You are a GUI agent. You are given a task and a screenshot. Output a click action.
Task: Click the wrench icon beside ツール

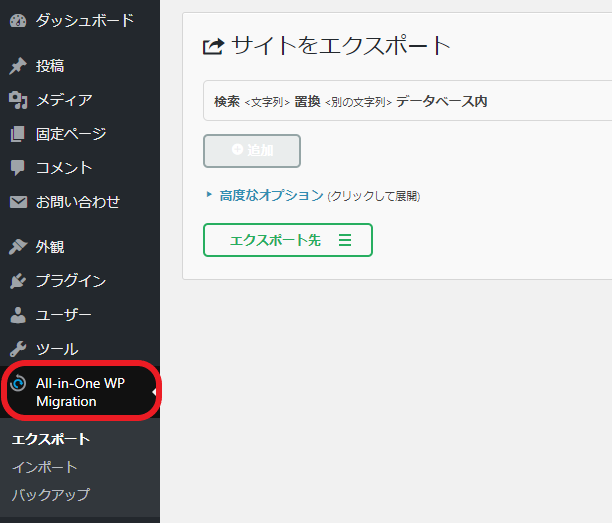click(x=18, y=349)
